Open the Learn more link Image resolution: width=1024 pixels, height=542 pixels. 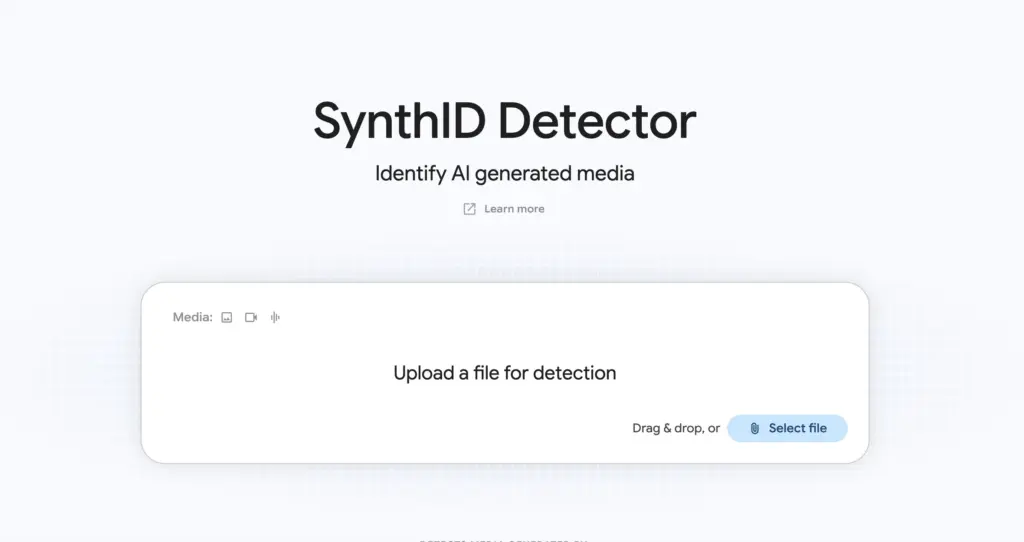pyautogui.click(x=504, y=209)
